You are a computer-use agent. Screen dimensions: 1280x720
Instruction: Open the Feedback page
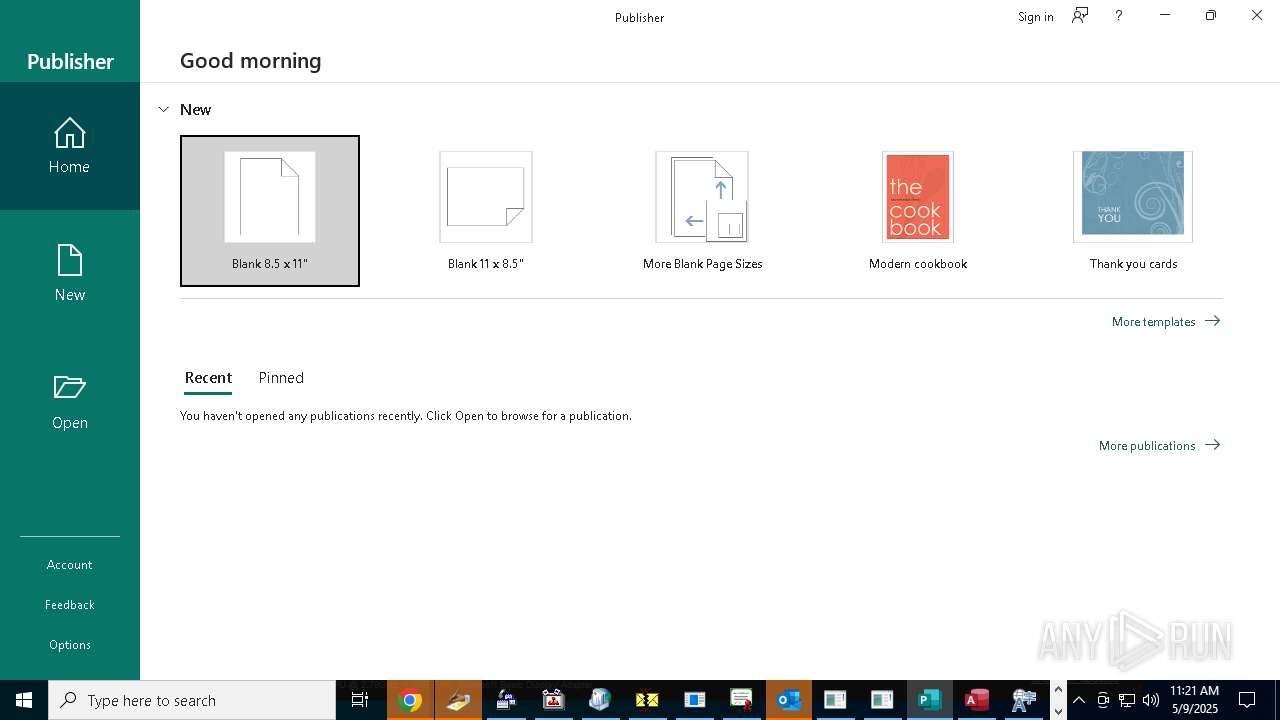(70, 605)
